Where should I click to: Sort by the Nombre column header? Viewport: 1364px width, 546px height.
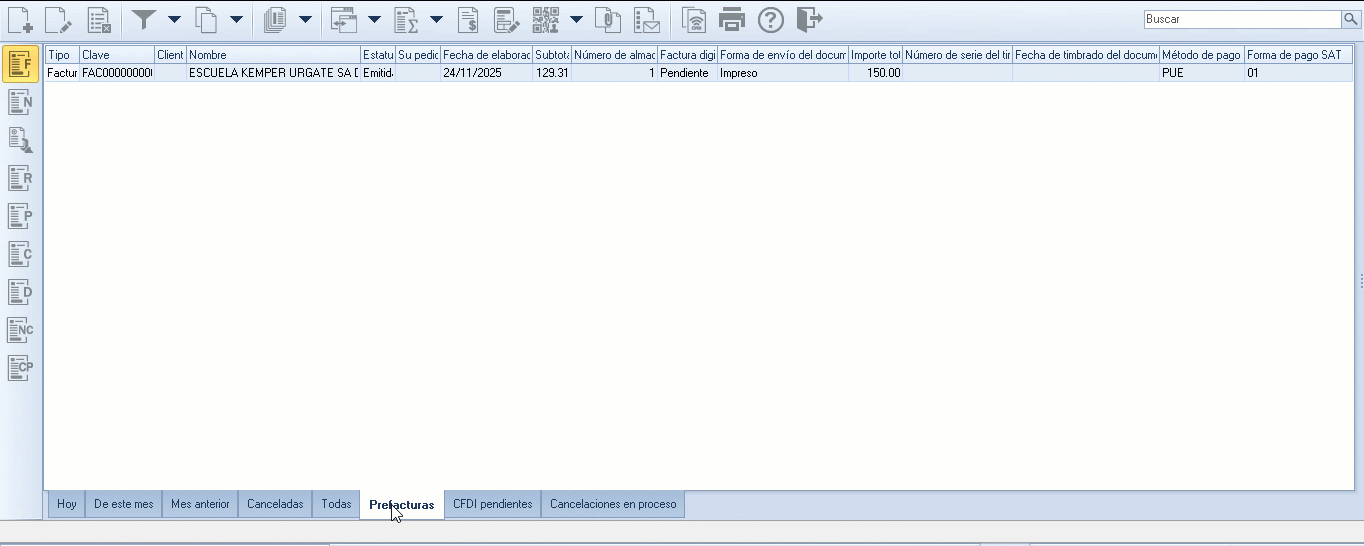[272, 55]
